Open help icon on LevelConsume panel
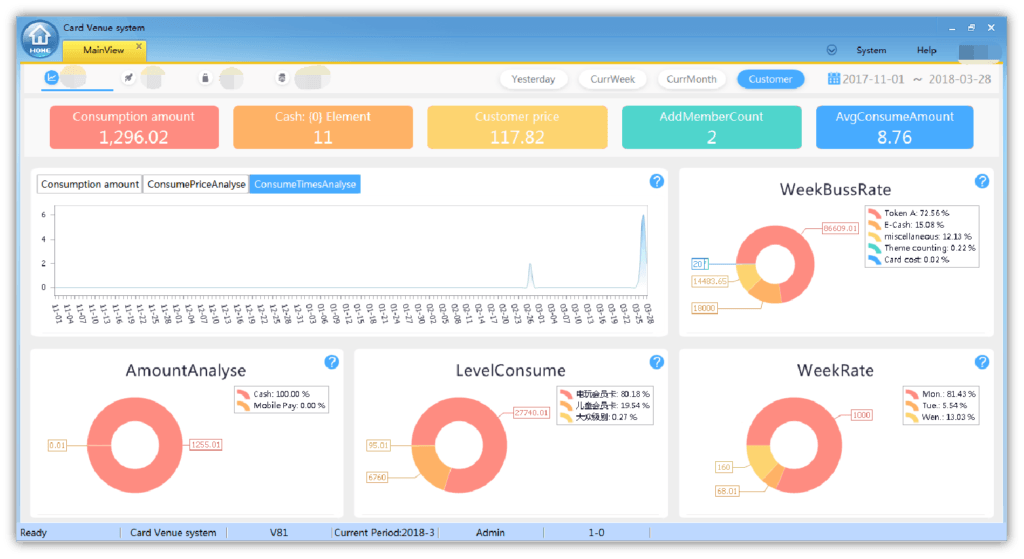The height and width of the screenshot is (559, 1024). [x=656, y=362]
